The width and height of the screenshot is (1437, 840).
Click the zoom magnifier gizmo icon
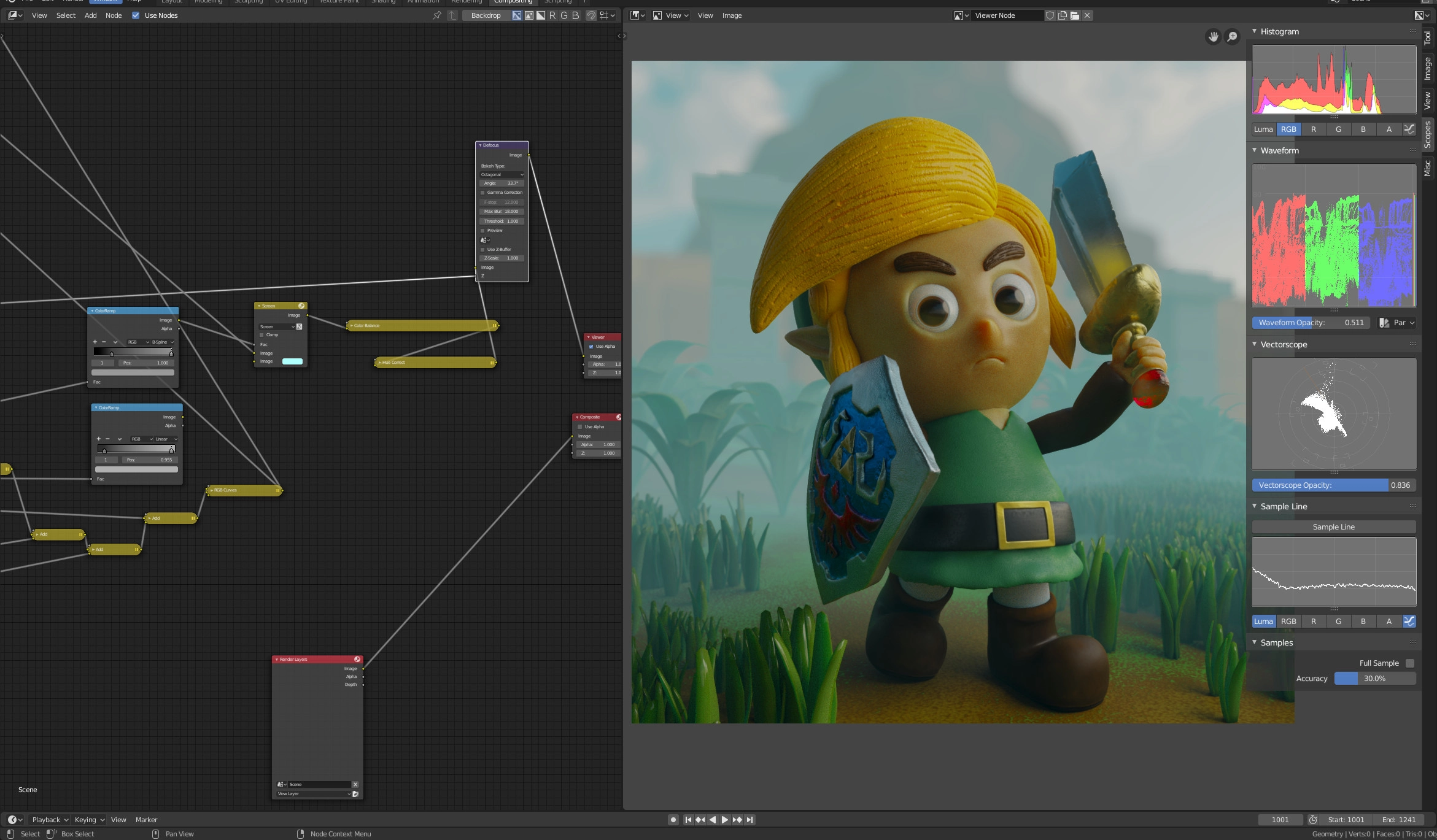[x=1231, y=37]
